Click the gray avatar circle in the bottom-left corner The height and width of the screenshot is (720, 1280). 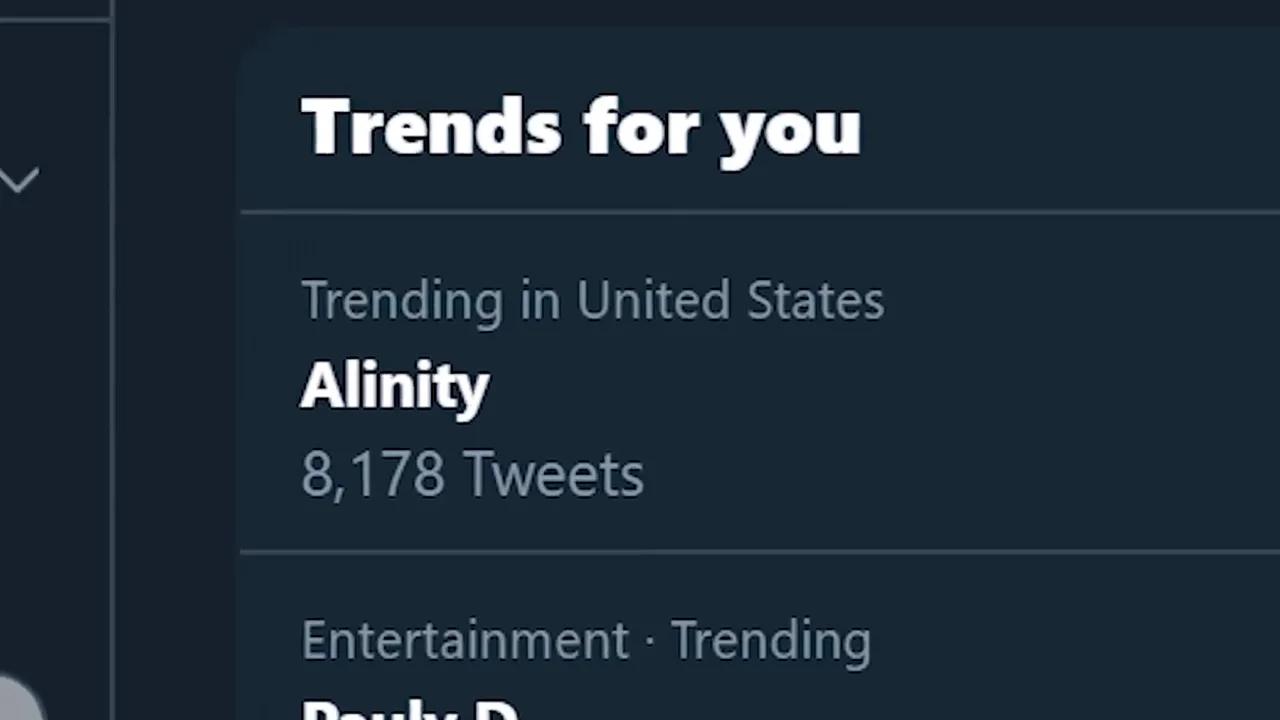point(16,703)
